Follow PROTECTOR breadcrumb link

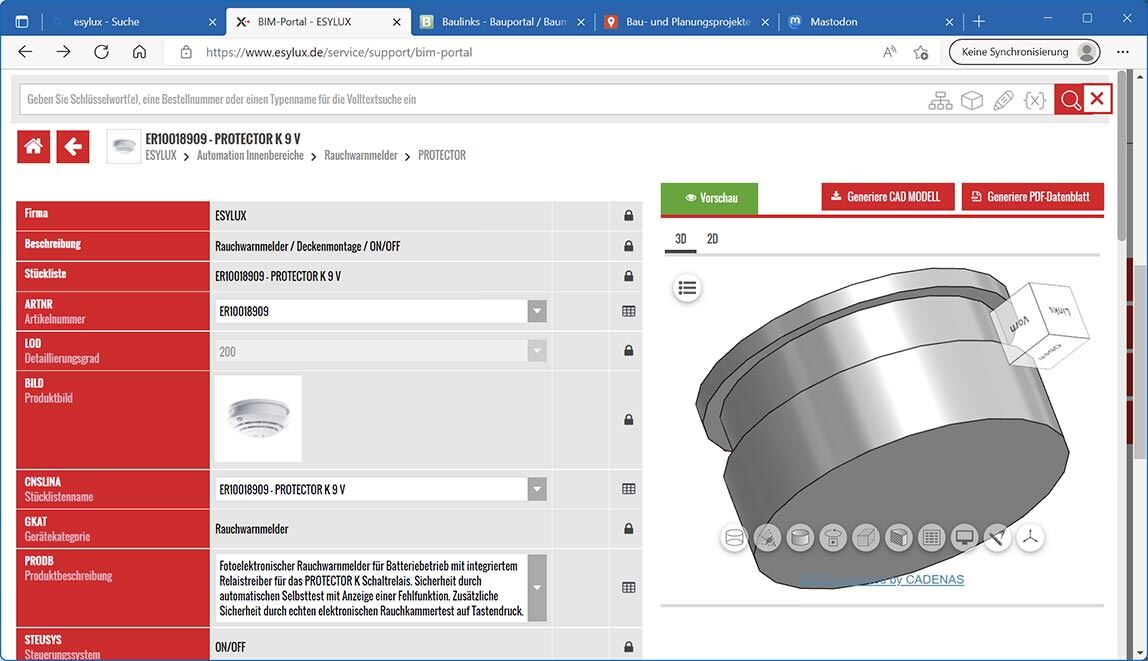441,155
